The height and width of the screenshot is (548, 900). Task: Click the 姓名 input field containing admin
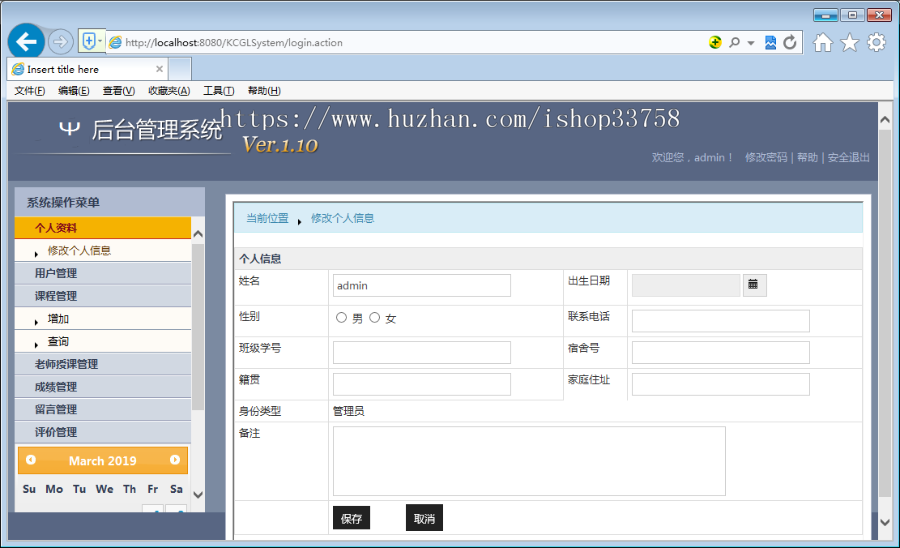click(422, 285)
